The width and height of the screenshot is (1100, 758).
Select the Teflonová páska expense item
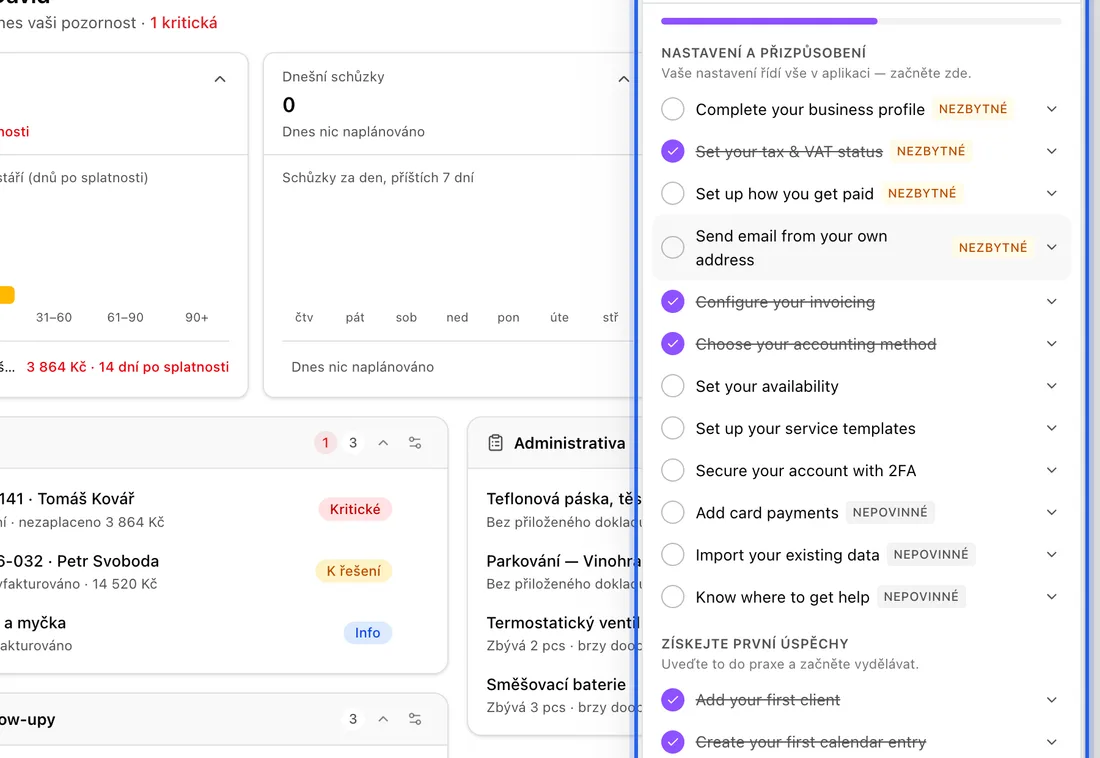click(x=563, y=510)
